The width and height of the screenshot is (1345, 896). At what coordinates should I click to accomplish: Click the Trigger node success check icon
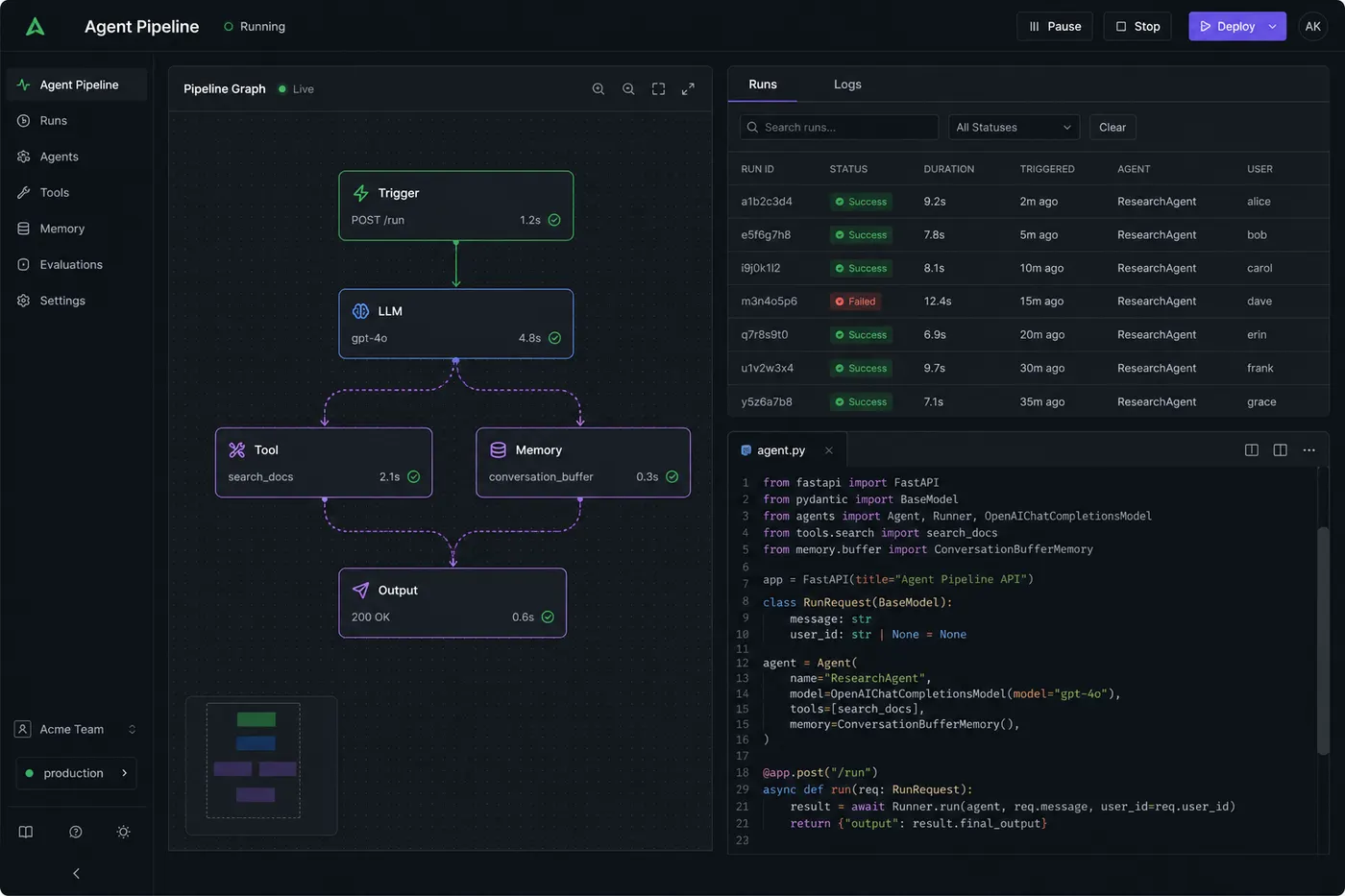tap(554, 220)
